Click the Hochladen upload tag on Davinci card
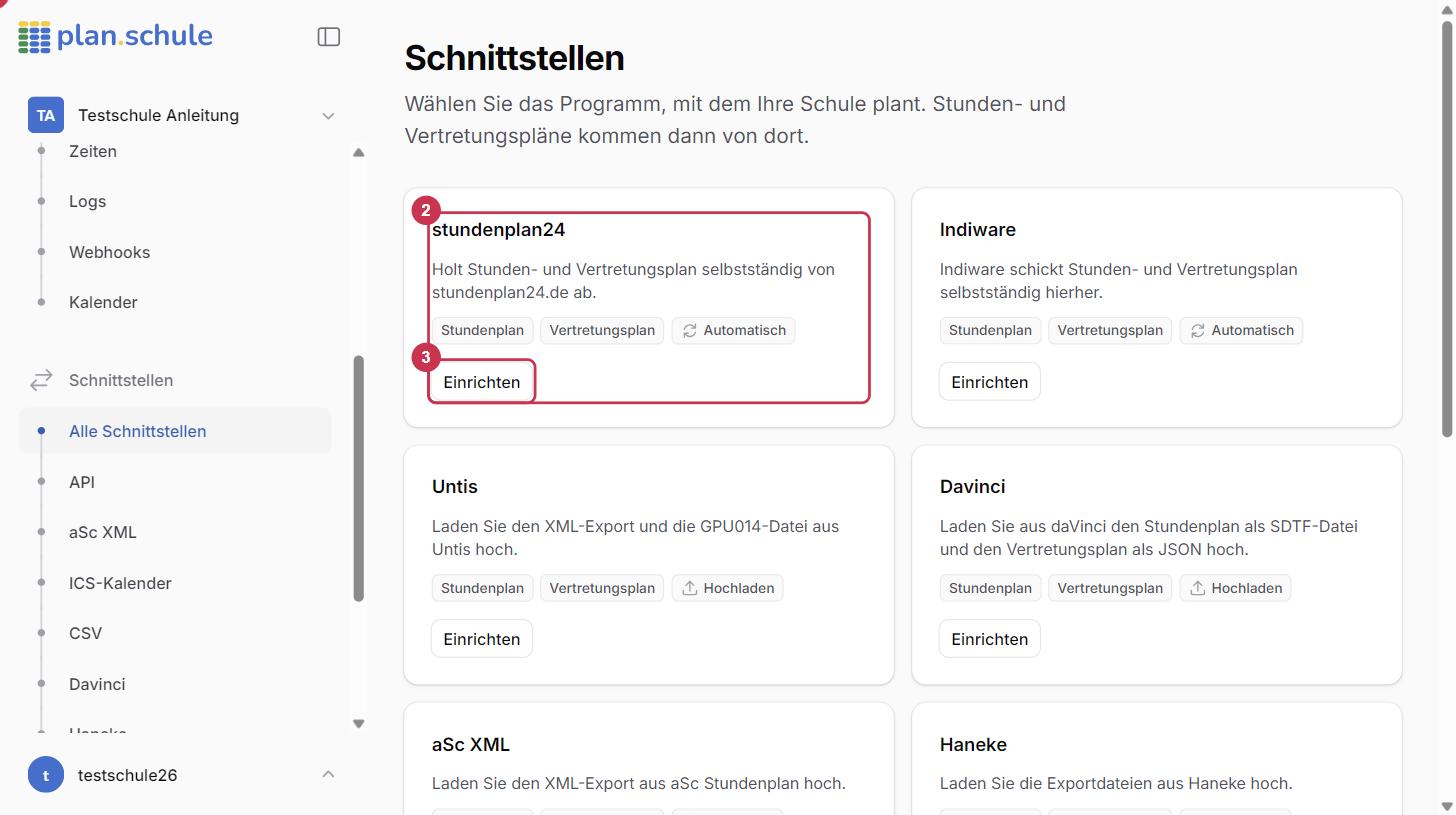This screenshot has height=815, width=1456. pos(1235,588)
